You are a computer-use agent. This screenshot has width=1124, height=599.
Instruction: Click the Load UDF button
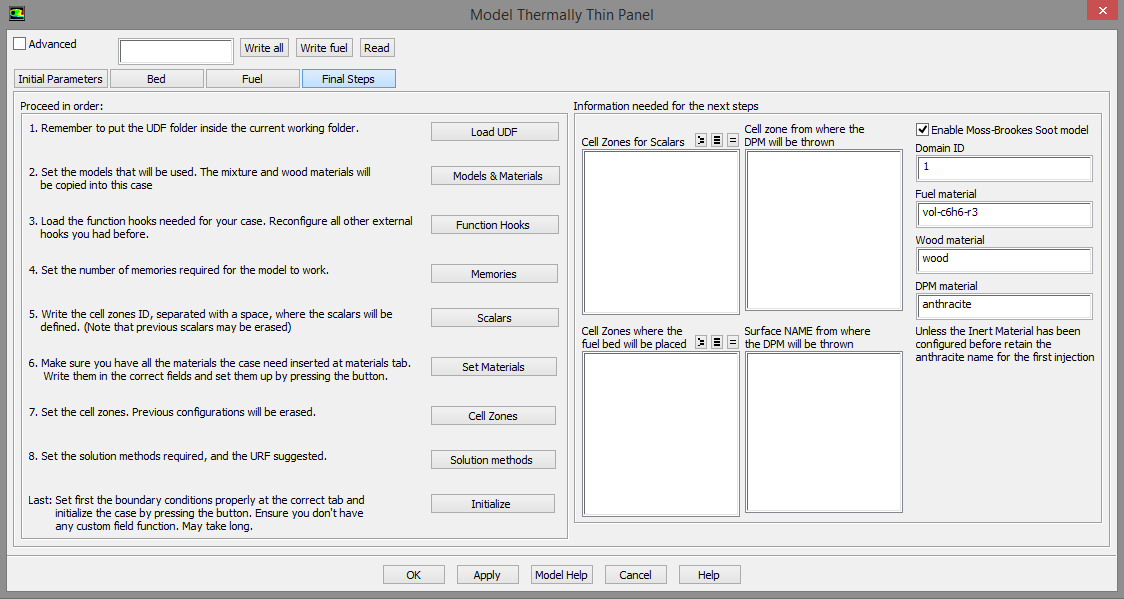click(x=494, y=132)
